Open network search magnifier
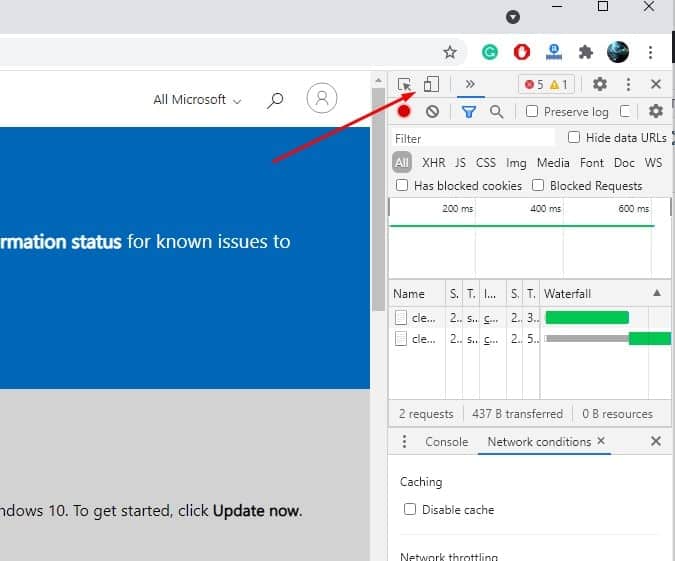 tap(496, 112)
